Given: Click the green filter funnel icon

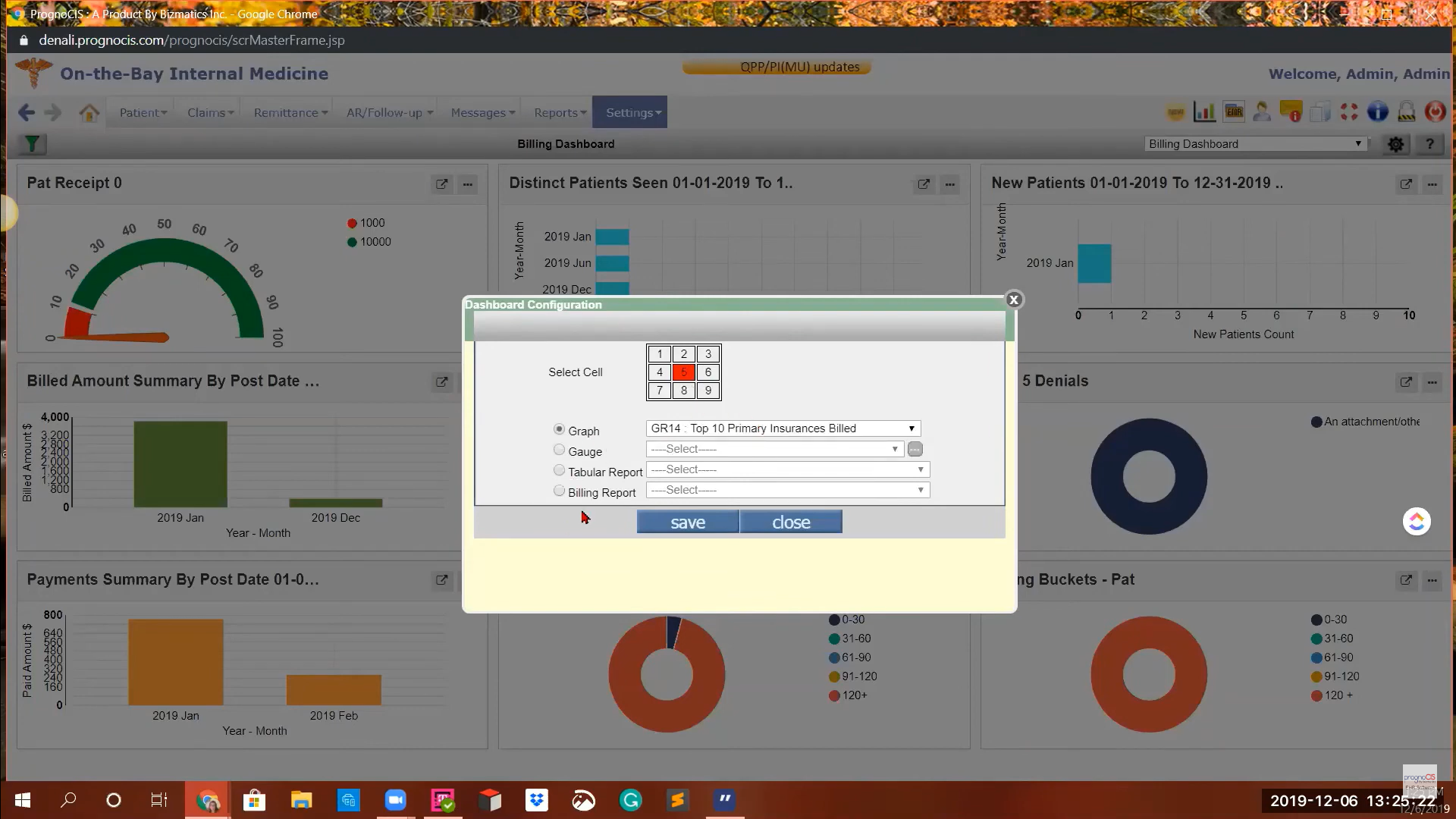Looking at the screenshot, I should pos(32,144).
